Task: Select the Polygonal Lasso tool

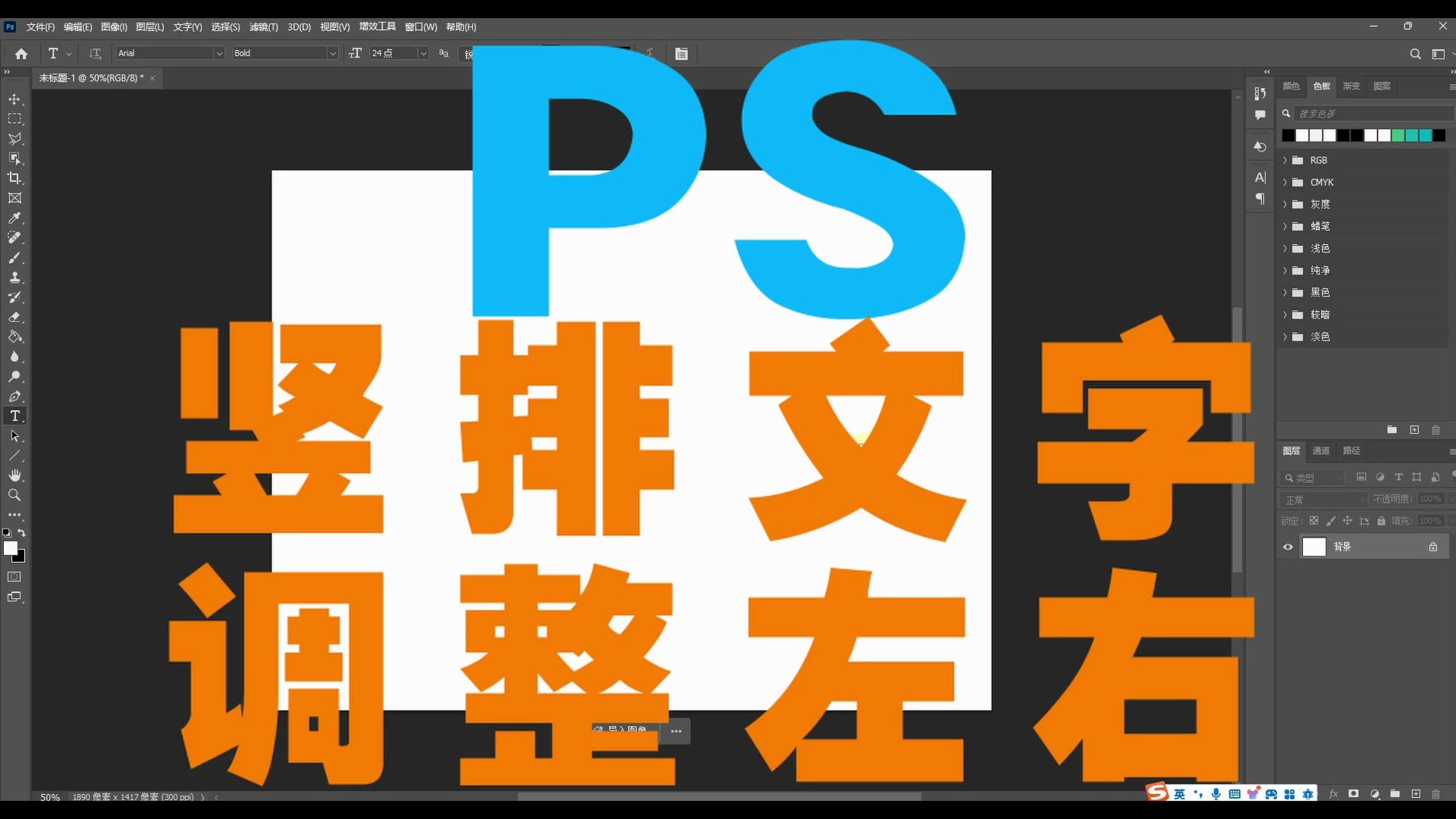Action: [x=14, y=139]
